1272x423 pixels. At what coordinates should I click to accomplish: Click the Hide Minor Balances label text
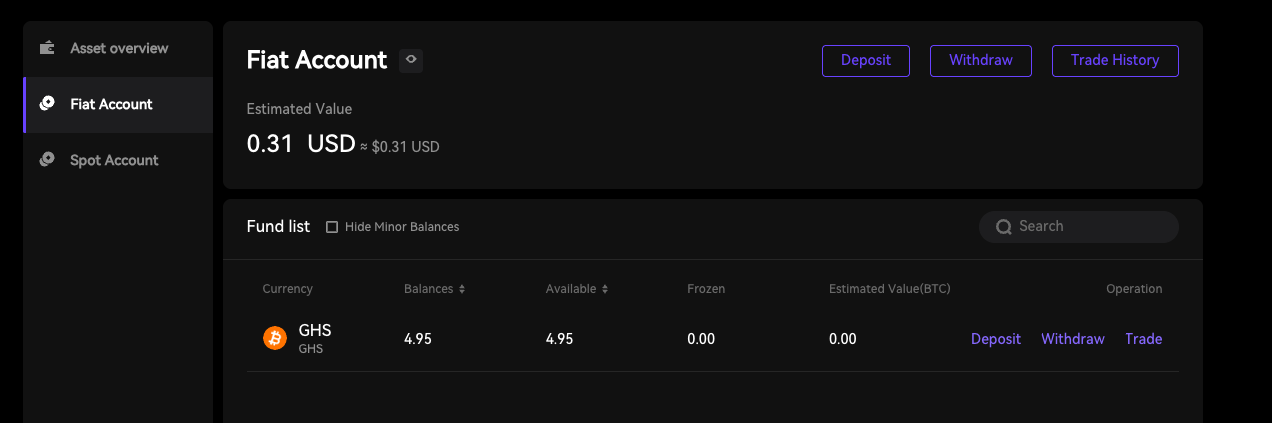point(402,227)
